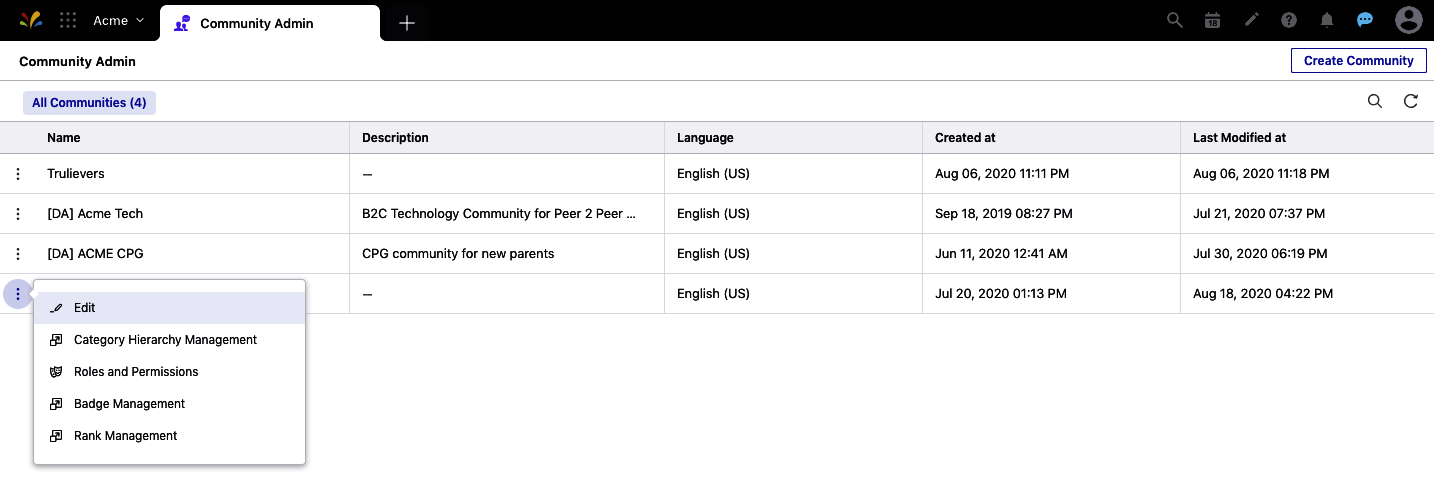This screenshot has width=1434, height=477.
Task: Select the Trulievers community name
Action: click(x=76, y=174)
